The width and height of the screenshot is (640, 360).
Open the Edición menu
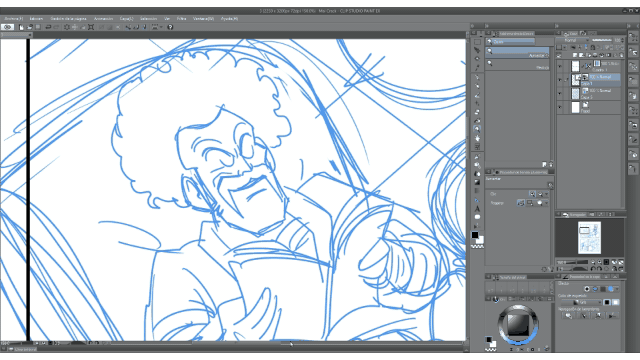click(36, 19)
